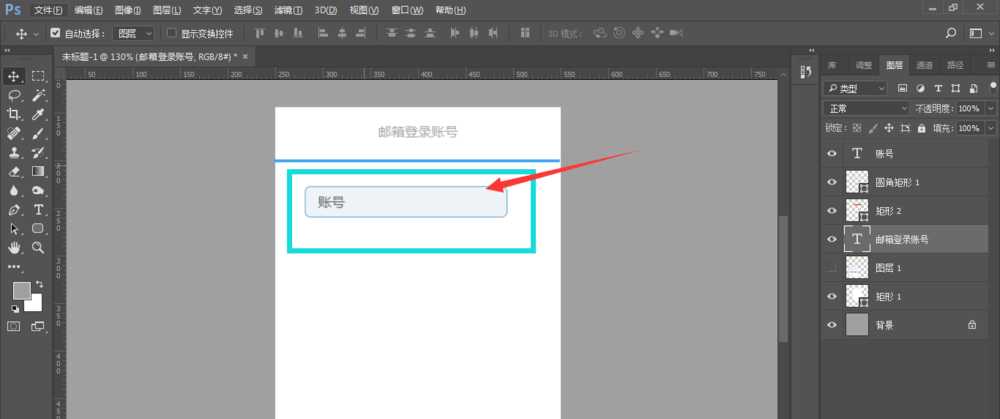
Task: Expand the 图层 auto-select target dropdown
Action: coord(130,33)
